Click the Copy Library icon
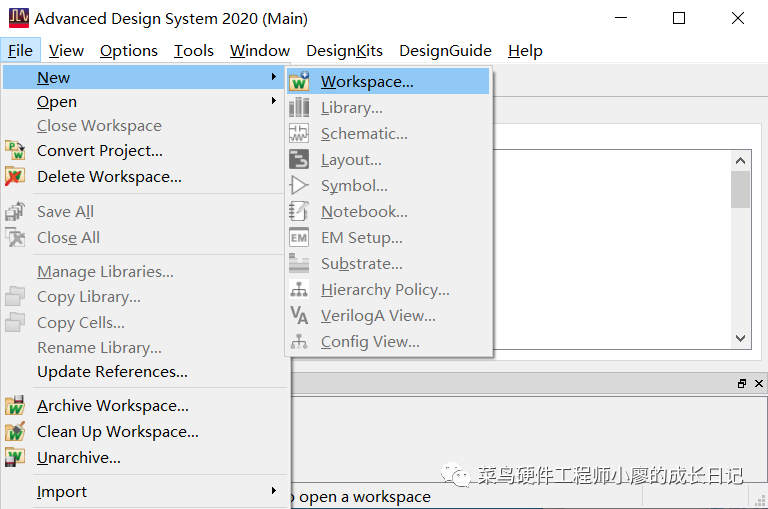Image resolution: width=768 pixels, height=509 pixels. (x=15, y=296)
